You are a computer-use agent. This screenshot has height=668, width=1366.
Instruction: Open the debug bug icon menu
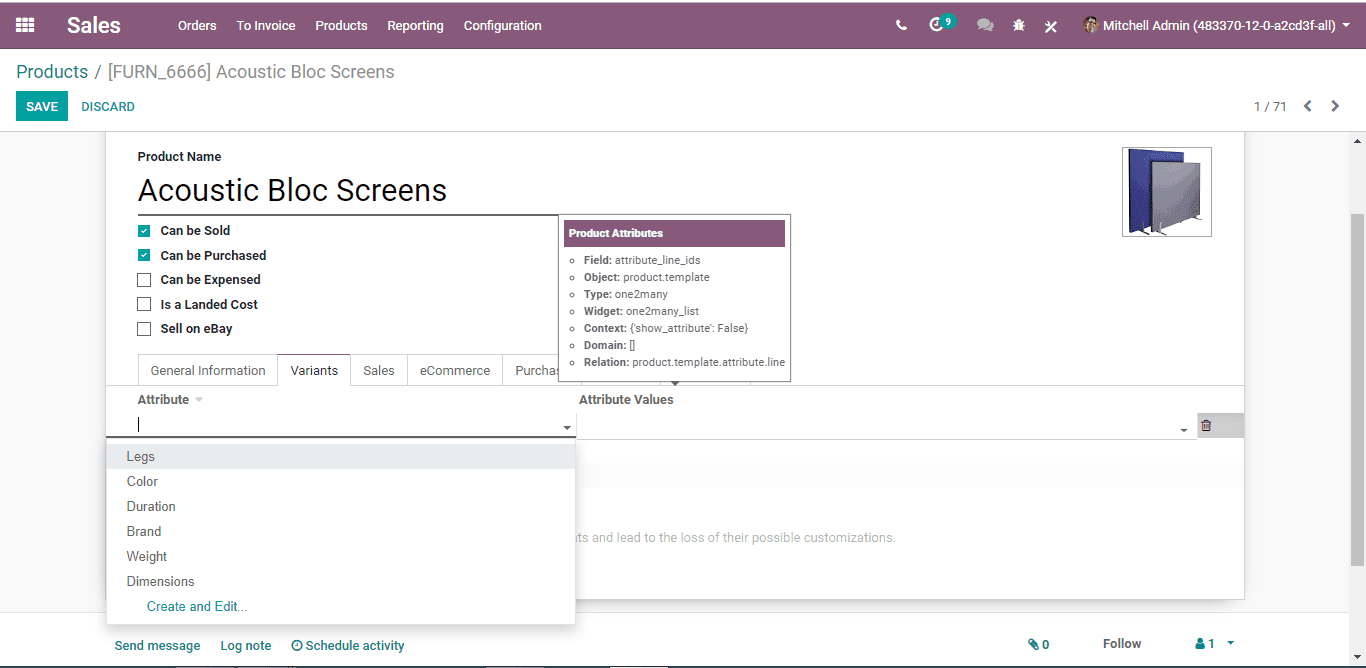(x=1018, y=25)
